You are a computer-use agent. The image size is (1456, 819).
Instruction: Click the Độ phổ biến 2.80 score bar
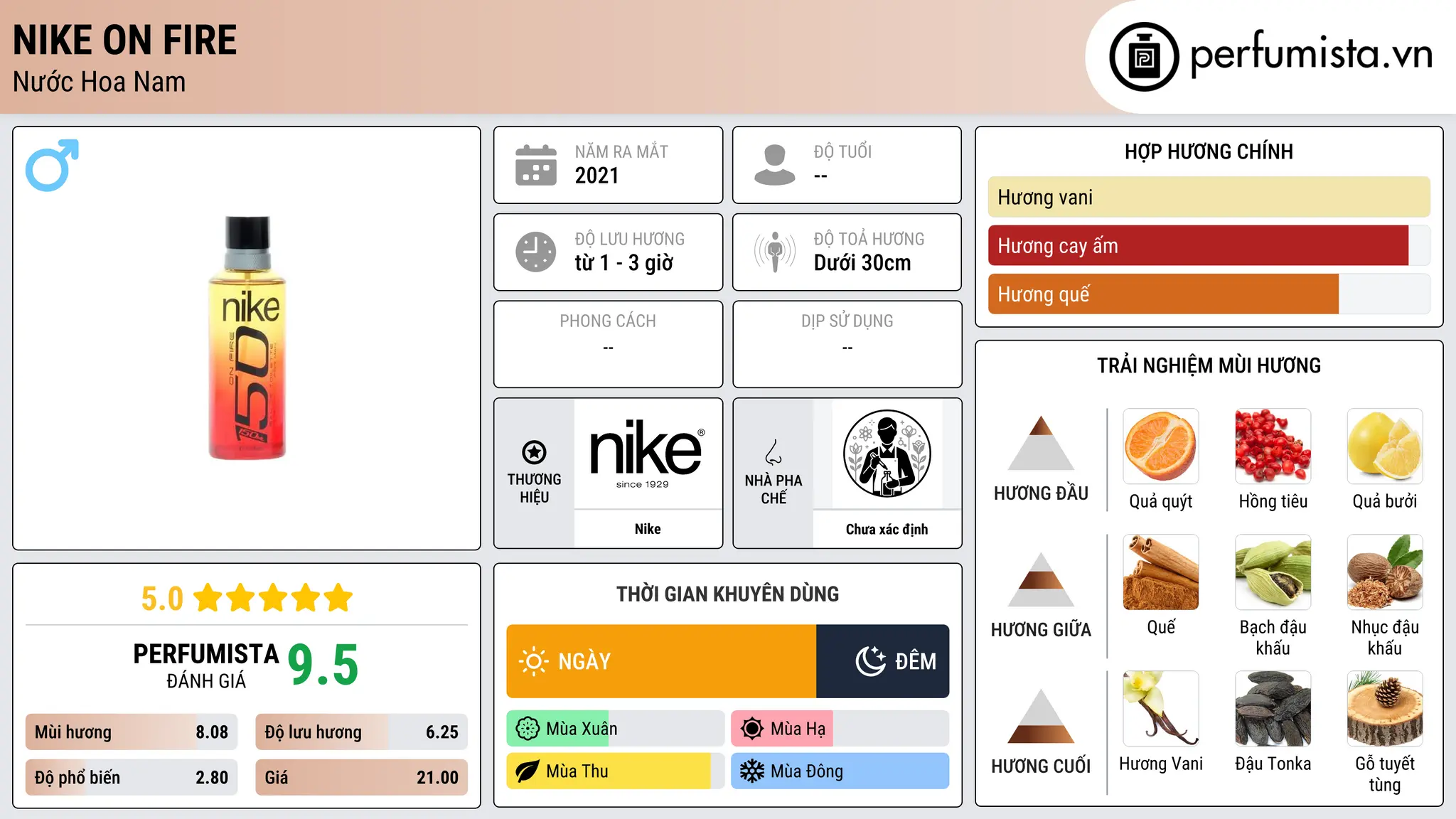[132, 777]
